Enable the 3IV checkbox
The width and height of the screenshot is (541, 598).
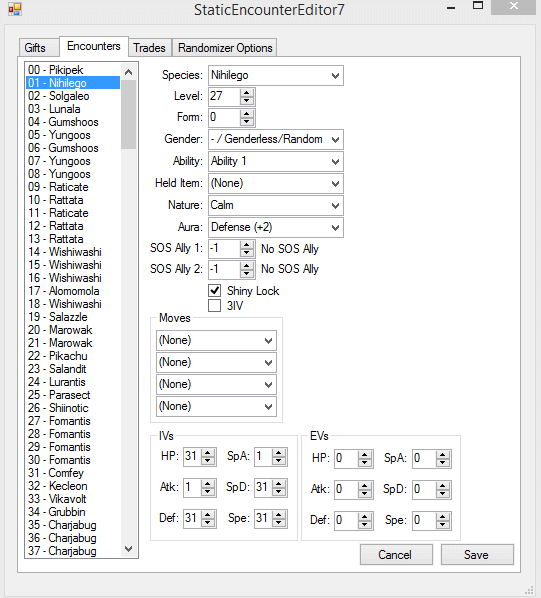(214, 305)
